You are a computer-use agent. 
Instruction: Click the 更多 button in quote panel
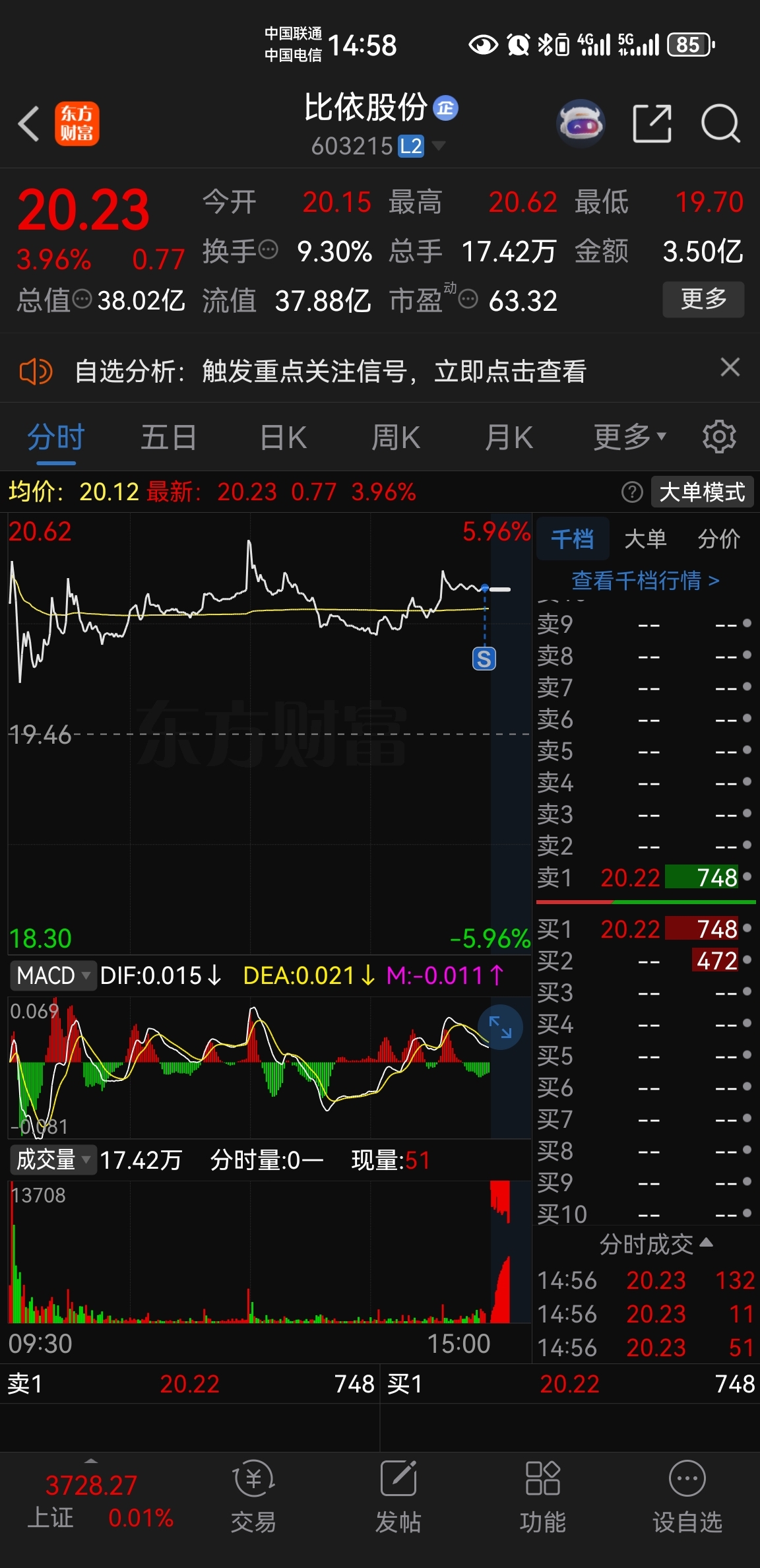pos(703,300)
